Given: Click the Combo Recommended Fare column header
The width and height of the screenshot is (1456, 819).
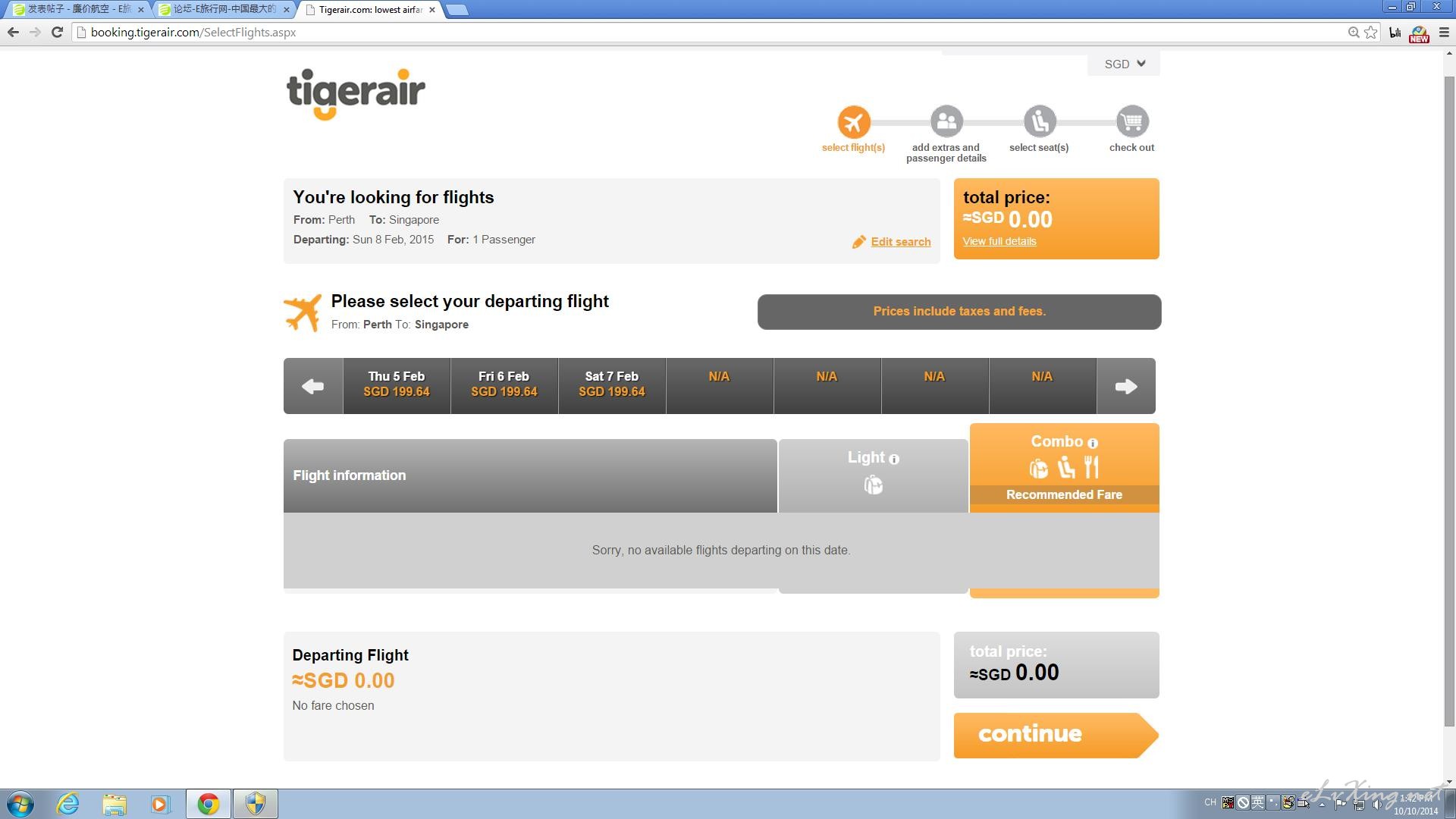Looking at the screenshot, I should point(1064,468).
